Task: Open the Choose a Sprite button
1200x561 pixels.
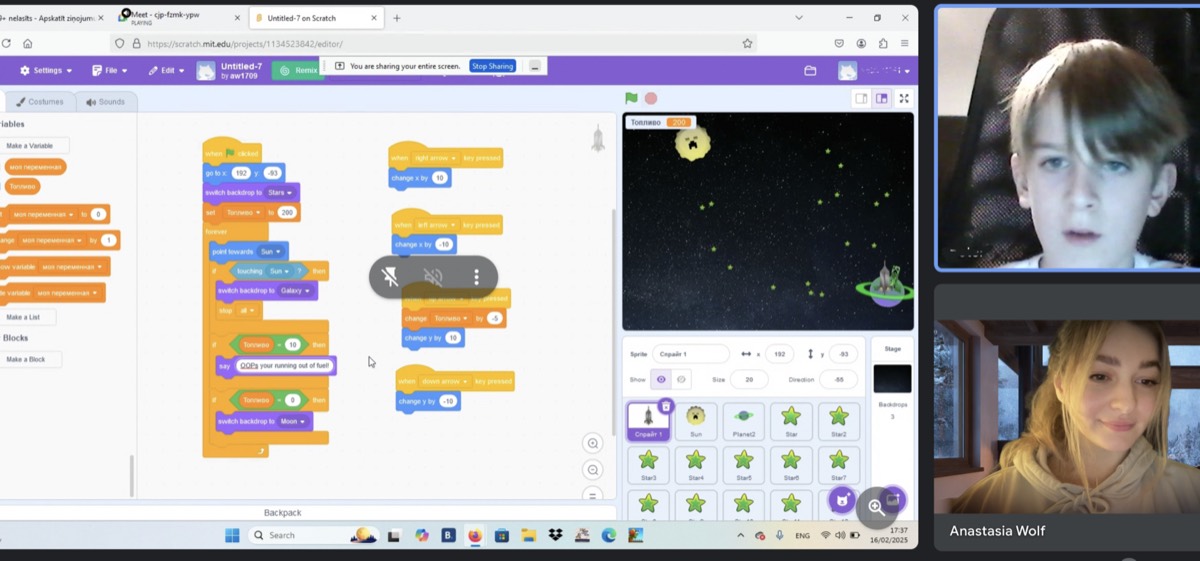Action: point(842,499)
